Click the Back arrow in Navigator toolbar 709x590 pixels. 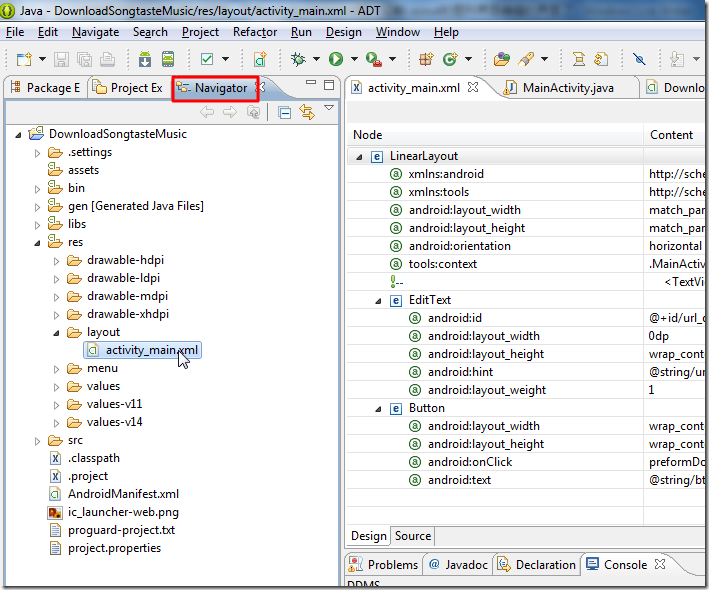(x=207, y=112)
